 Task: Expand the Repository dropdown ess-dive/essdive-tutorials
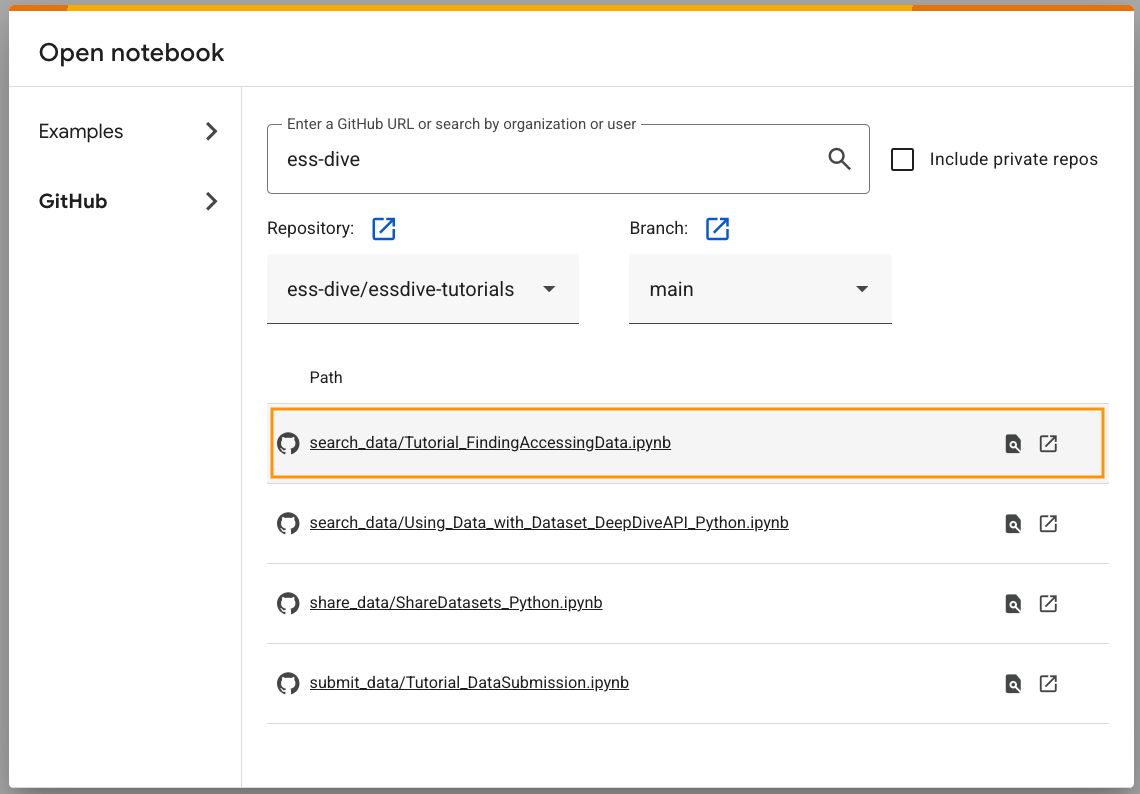coord(422,289)
